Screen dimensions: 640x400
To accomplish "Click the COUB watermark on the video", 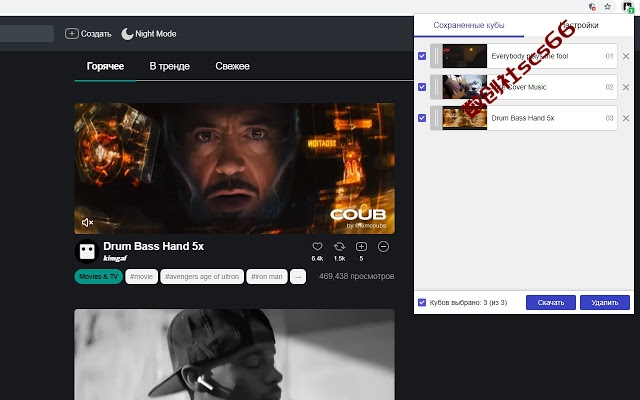I will click(358, 215).
